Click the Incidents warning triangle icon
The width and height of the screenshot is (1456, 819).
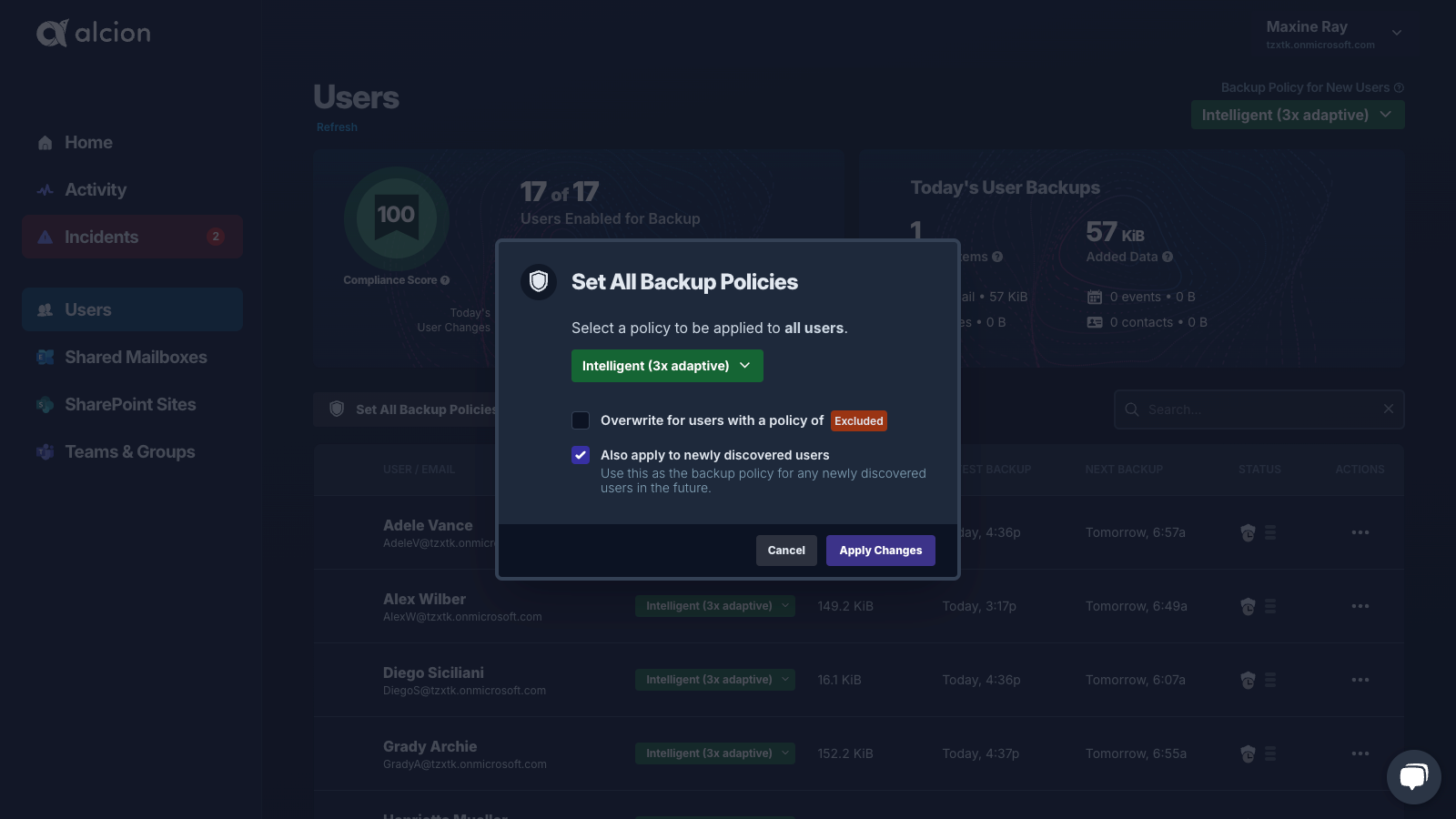click(44, 237)
